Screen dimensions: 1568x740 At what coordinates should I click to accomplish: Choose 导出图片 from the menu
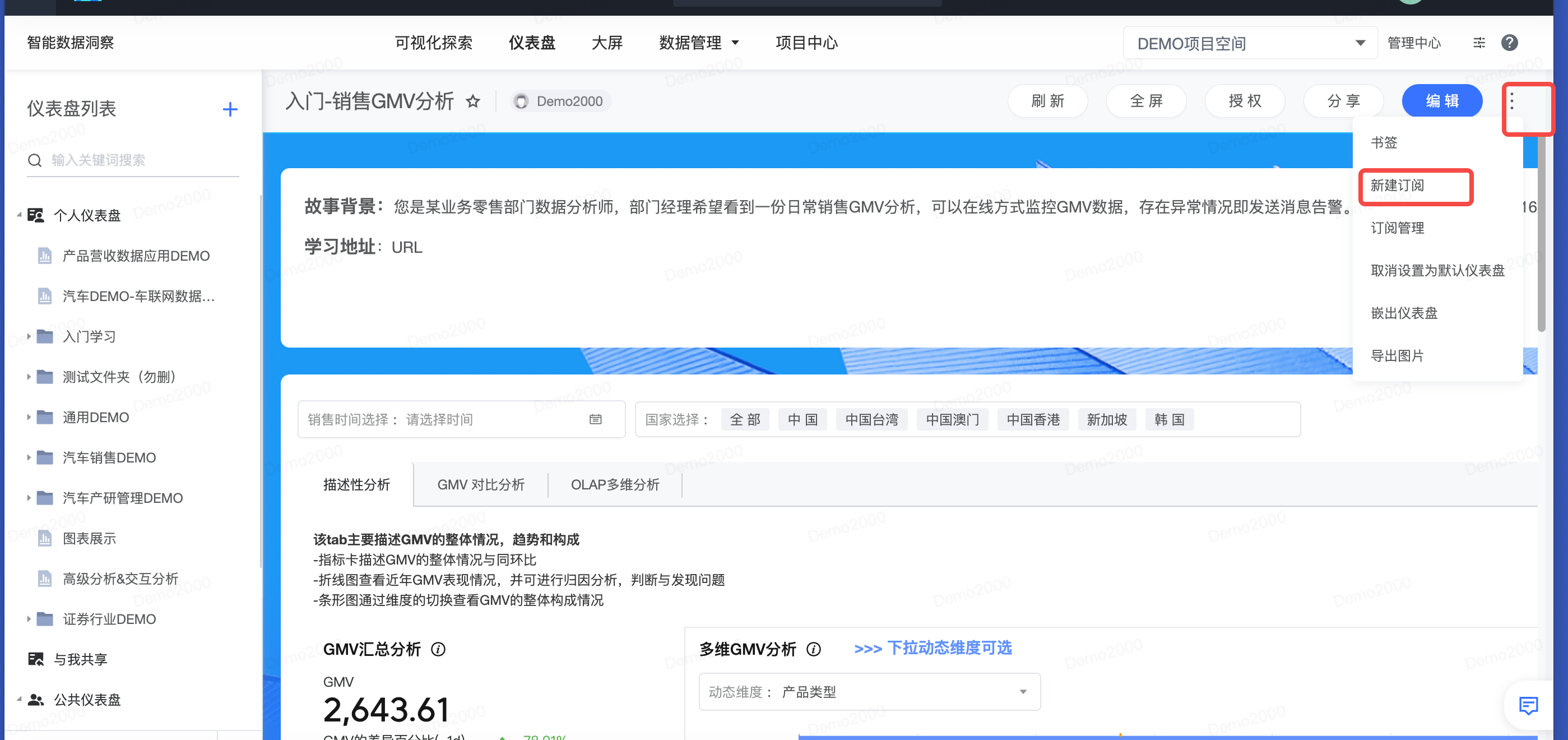1397,355
